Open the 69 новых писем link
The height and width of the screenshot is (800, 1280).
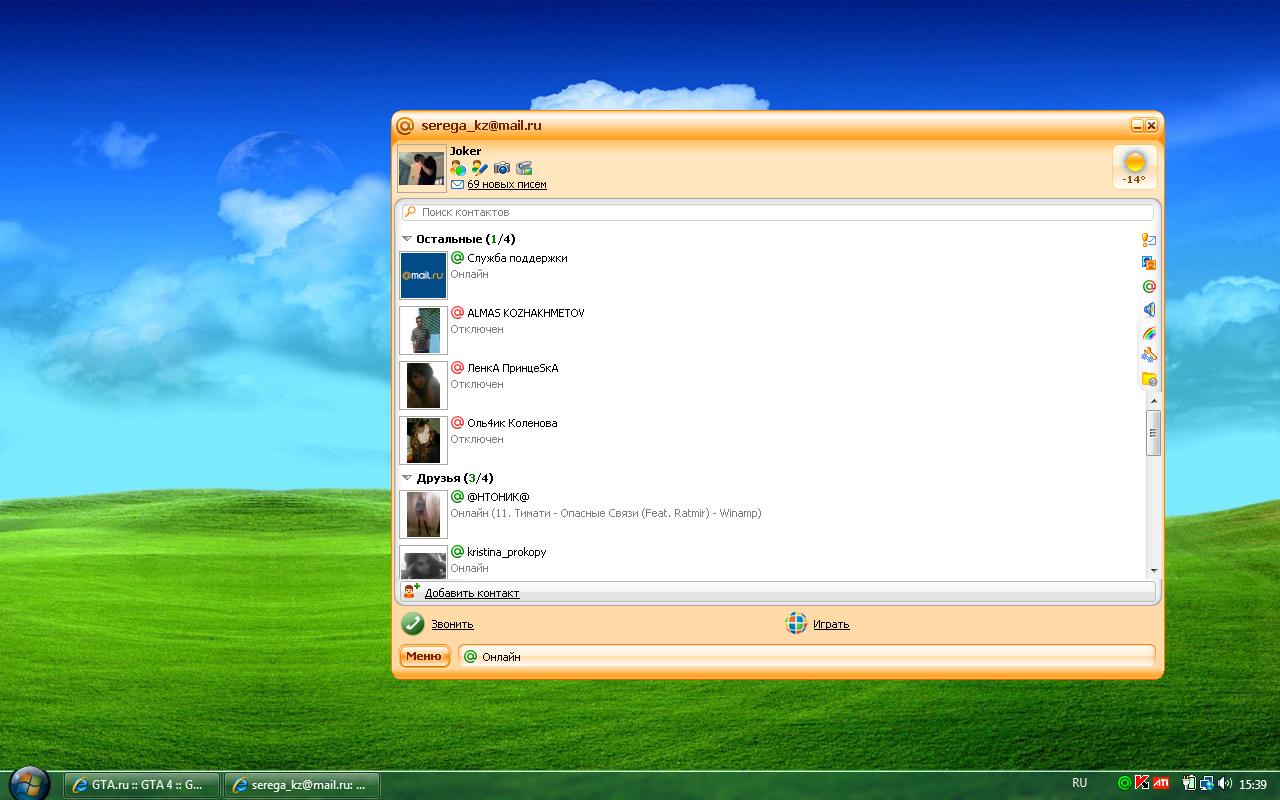[506, 185]
